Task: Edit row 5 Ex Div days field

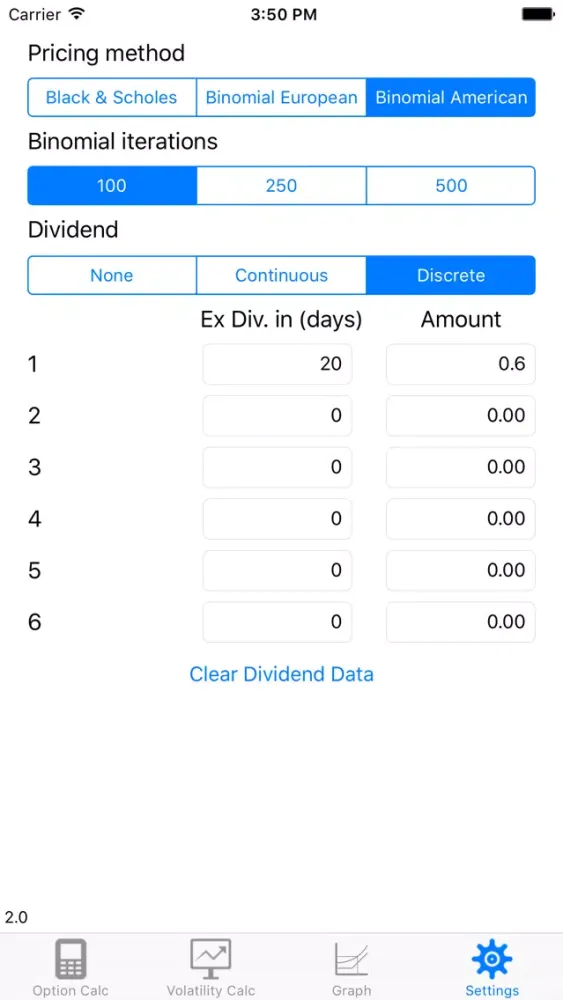Action: click(277, 570)
